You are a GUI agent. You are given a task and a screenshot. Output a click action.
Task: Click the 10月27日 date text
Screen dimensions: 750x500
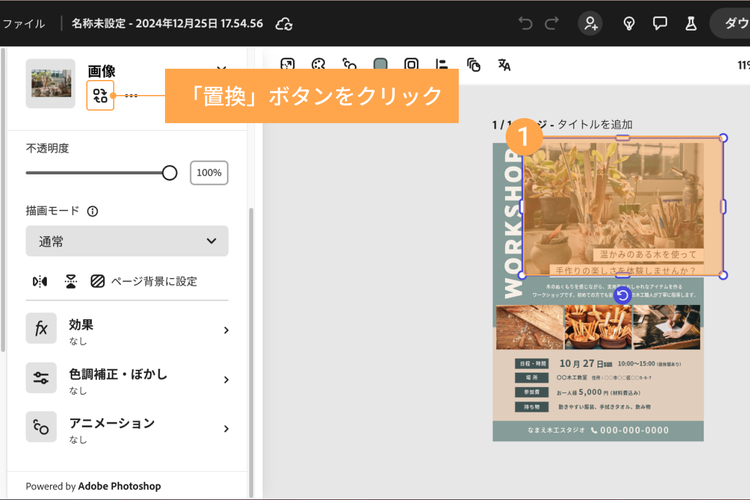click(x=585, y=364)
